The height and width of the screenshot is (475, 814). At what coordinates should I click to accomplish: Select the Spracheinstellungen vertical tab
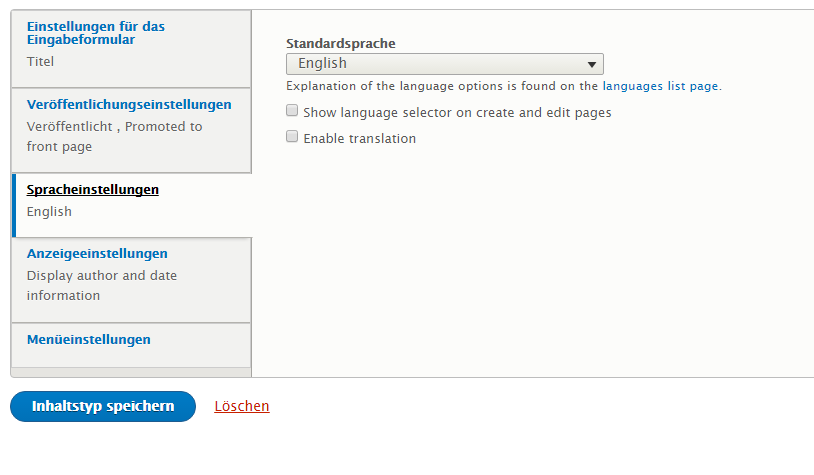pos(93,189)
